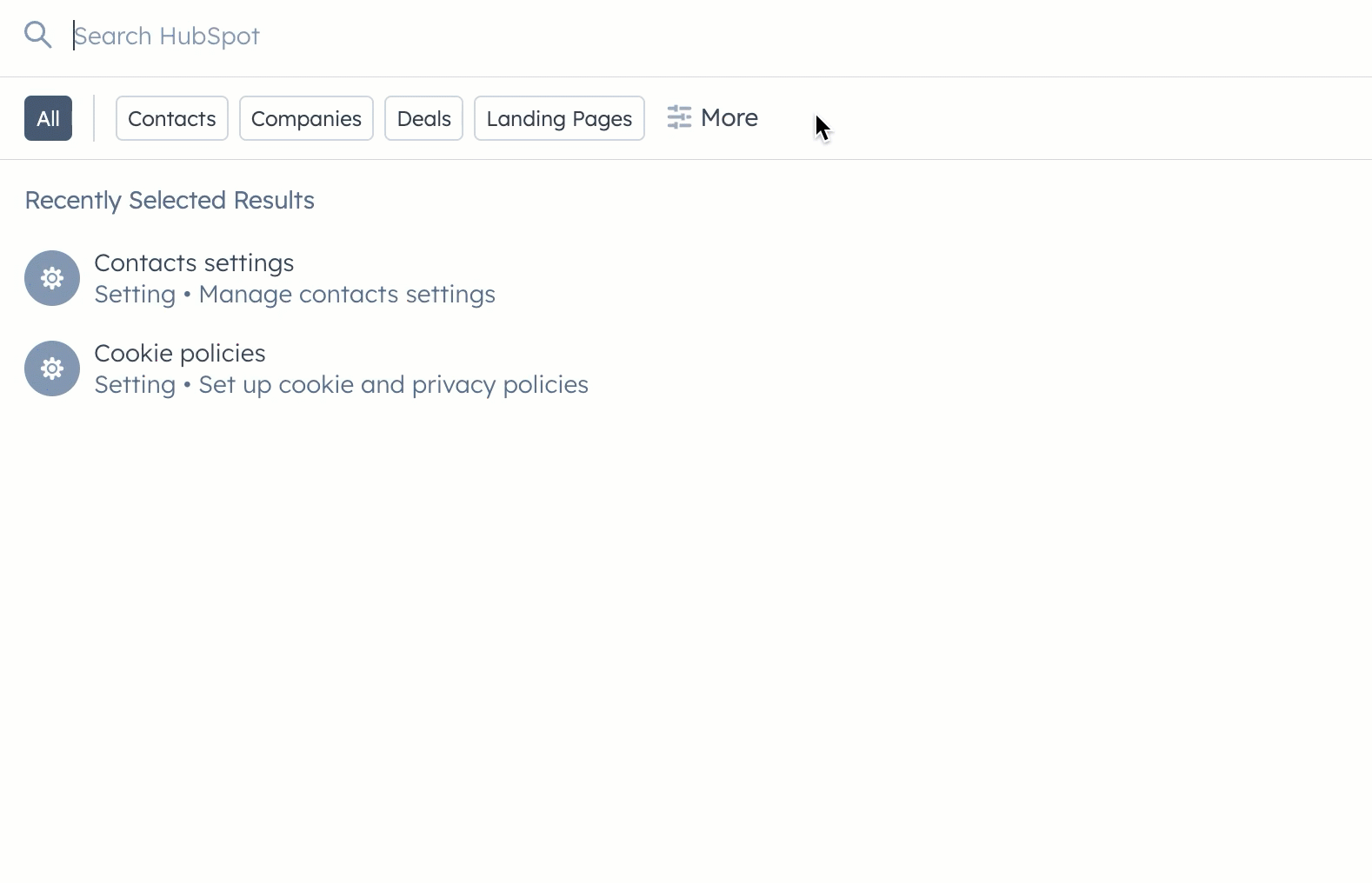
Task: Click the sliders icon beside More
Action: point(679,117)
